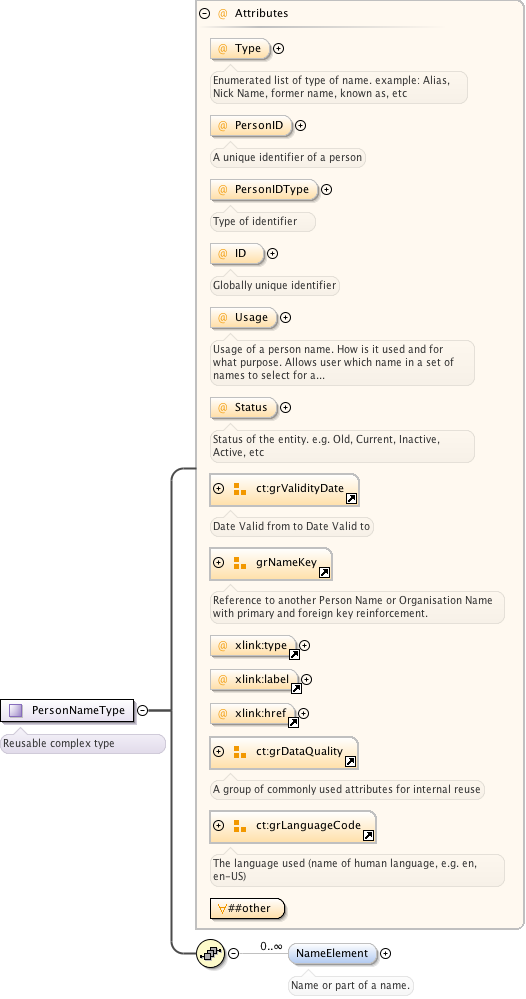
Task: Select the Status attribute box
Action: tap(244, 407)
